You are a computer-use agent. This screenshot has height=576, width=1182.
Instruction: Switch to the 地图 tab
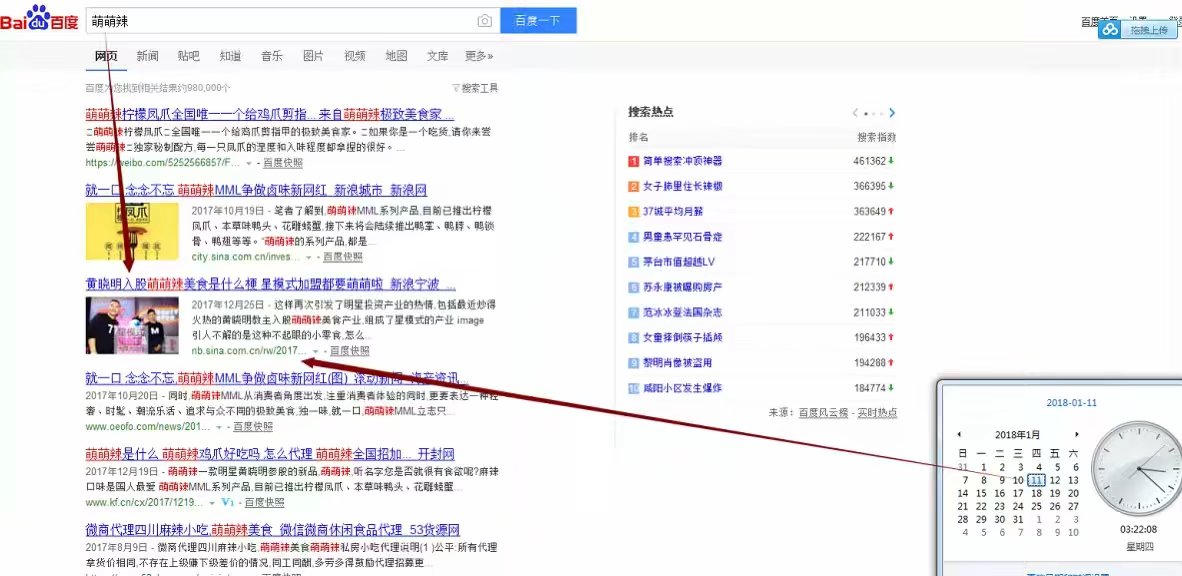pos(397,56)
